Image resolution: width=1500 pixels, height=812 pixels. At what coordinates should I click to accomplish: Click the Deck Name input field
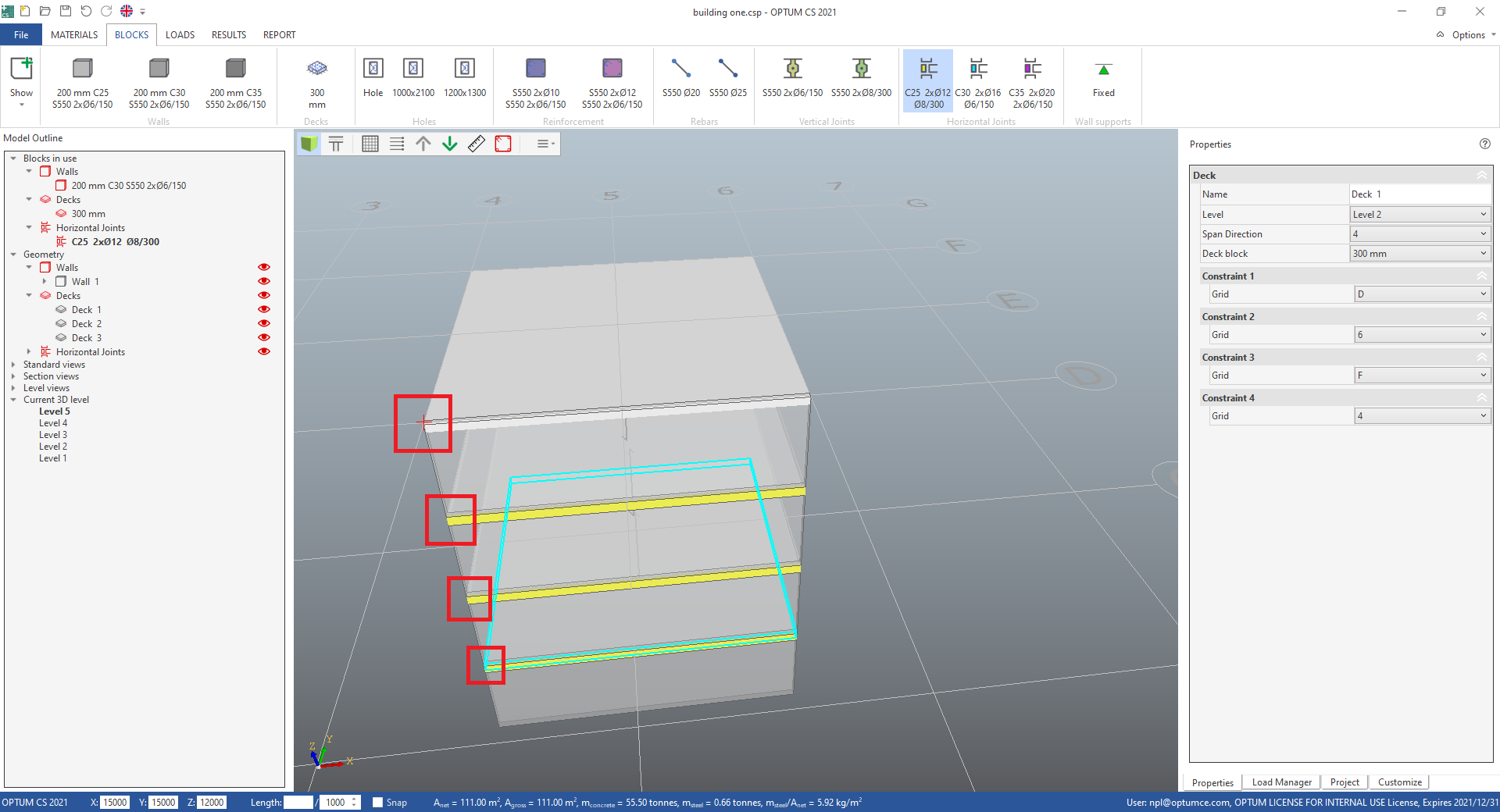(x=1419, y=194)
